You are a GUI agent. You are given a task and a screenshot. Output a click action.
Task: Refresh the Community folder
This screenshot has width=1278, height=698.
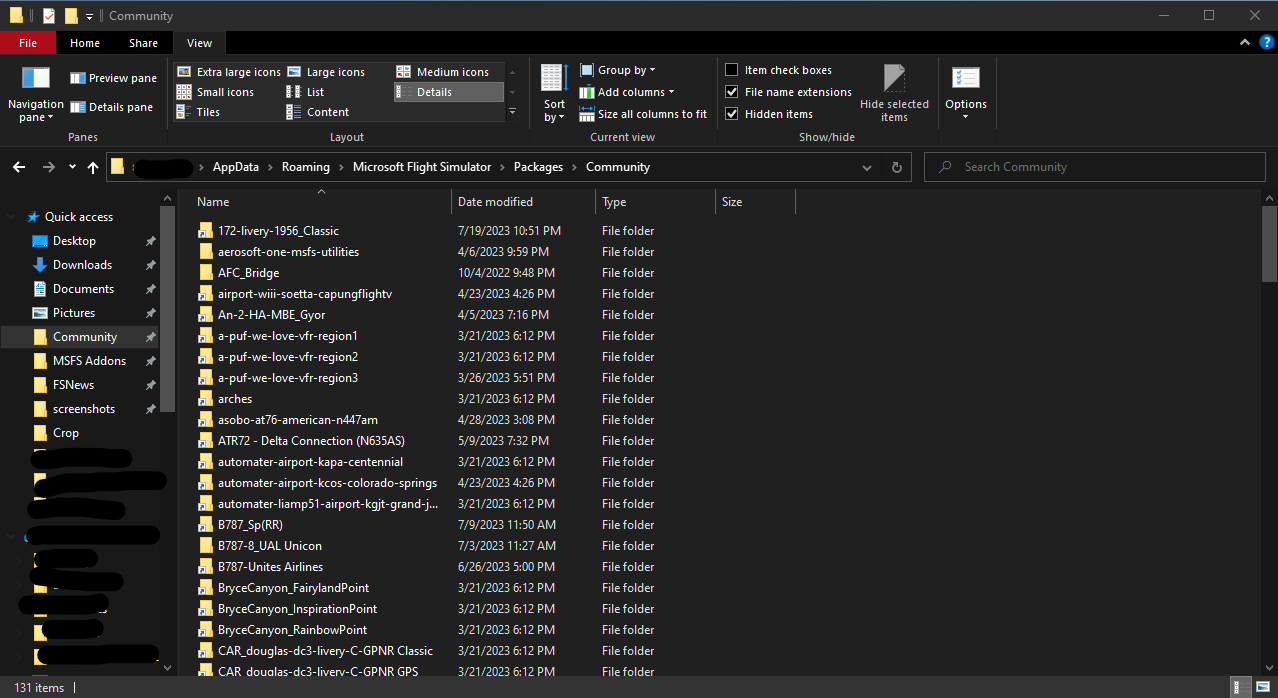click(896, 167)
